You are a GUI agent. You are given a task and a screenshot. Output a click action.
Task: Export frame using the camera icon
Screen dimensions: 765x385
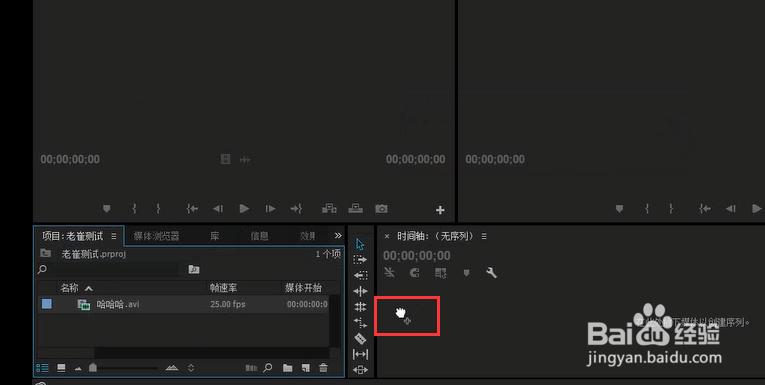(381, 209)
